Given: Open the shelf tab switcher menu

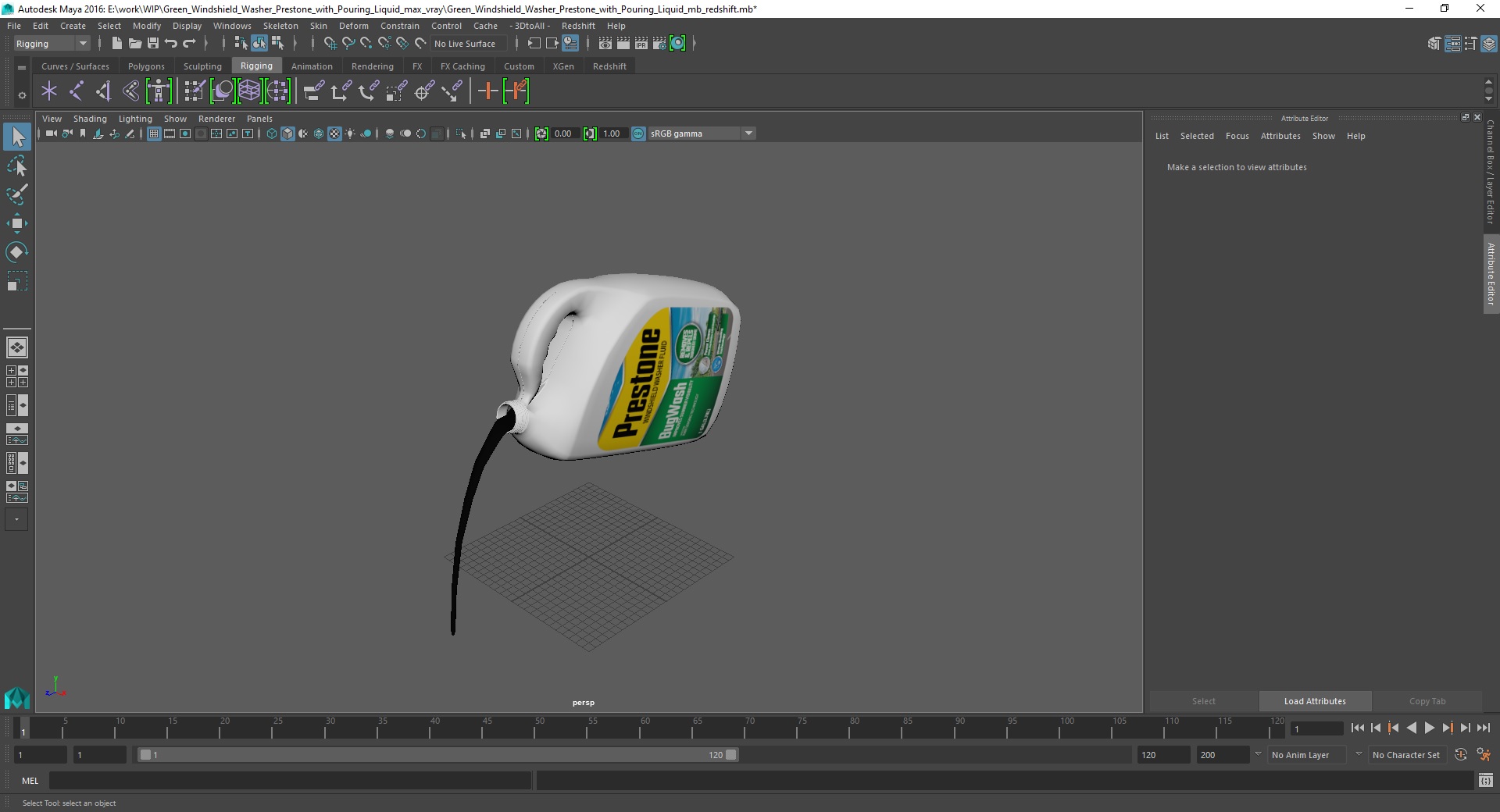Looking at the screenshot, I should tap(22, 68).
